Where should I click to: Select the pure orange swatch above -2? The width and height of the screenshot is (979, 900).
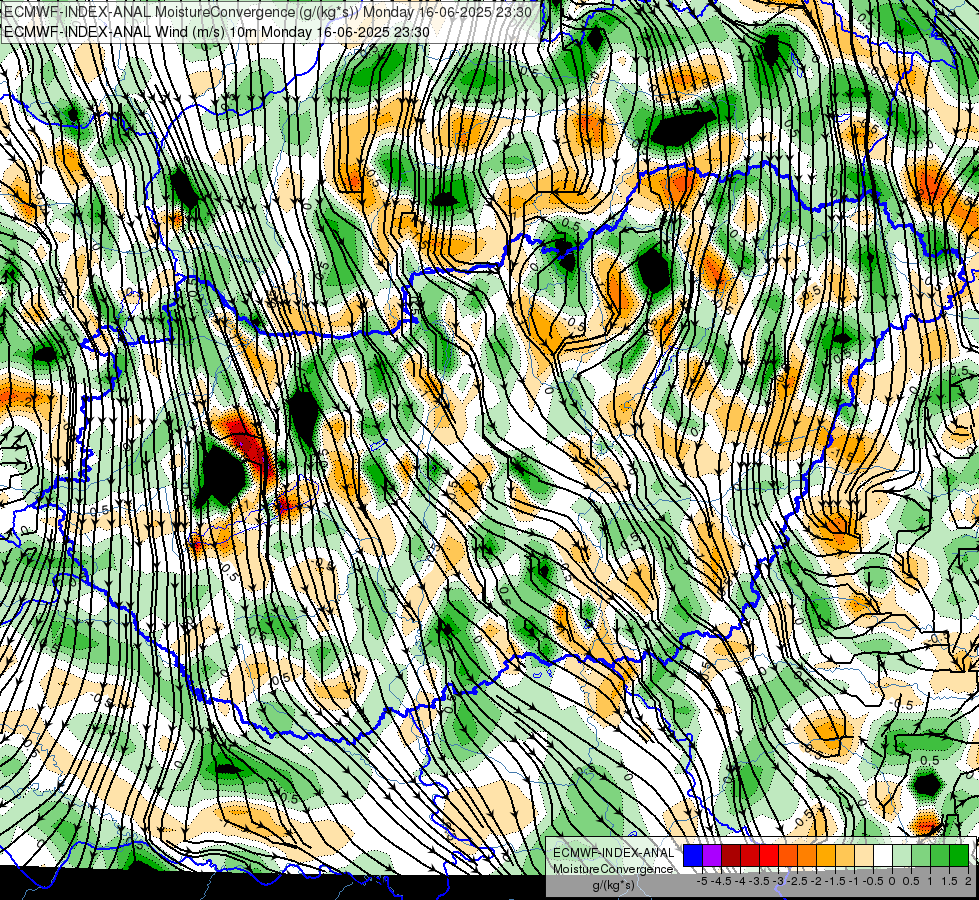(x=807, y=856)
